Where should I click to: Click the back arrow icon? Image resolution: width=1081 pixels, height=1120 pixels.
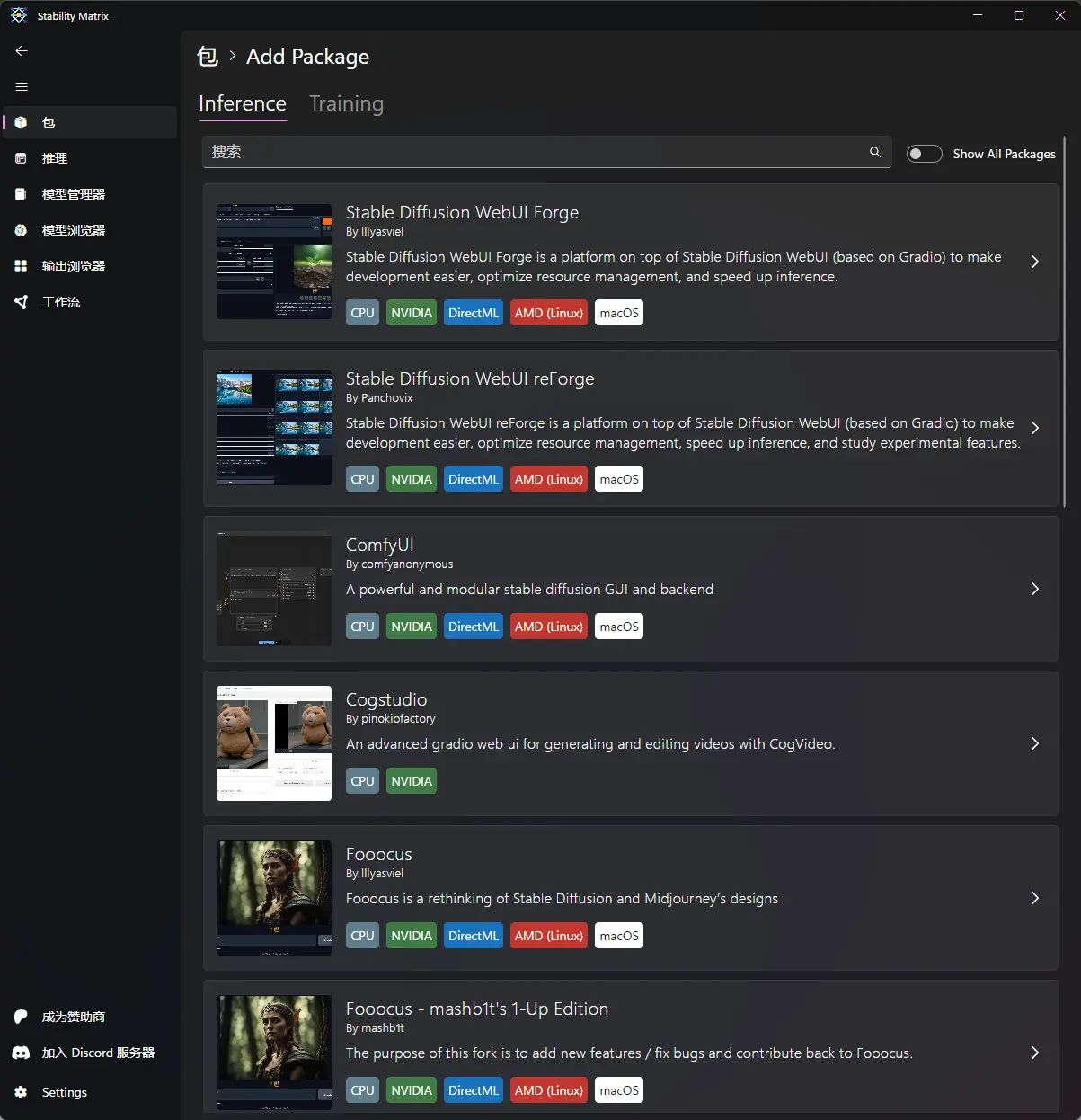pos(22,51)
